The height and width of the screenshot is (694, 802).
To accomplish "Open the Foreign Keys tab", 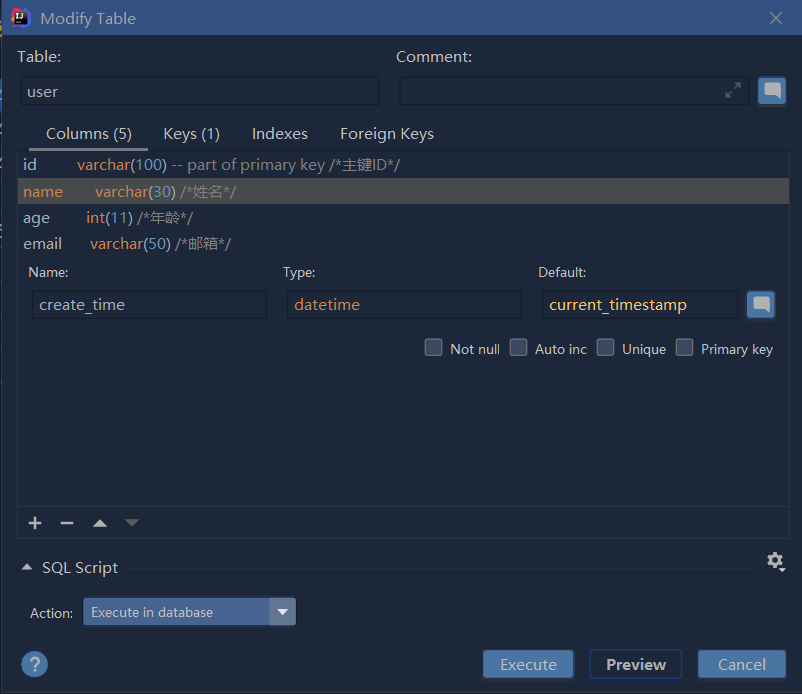I will 386,133.
